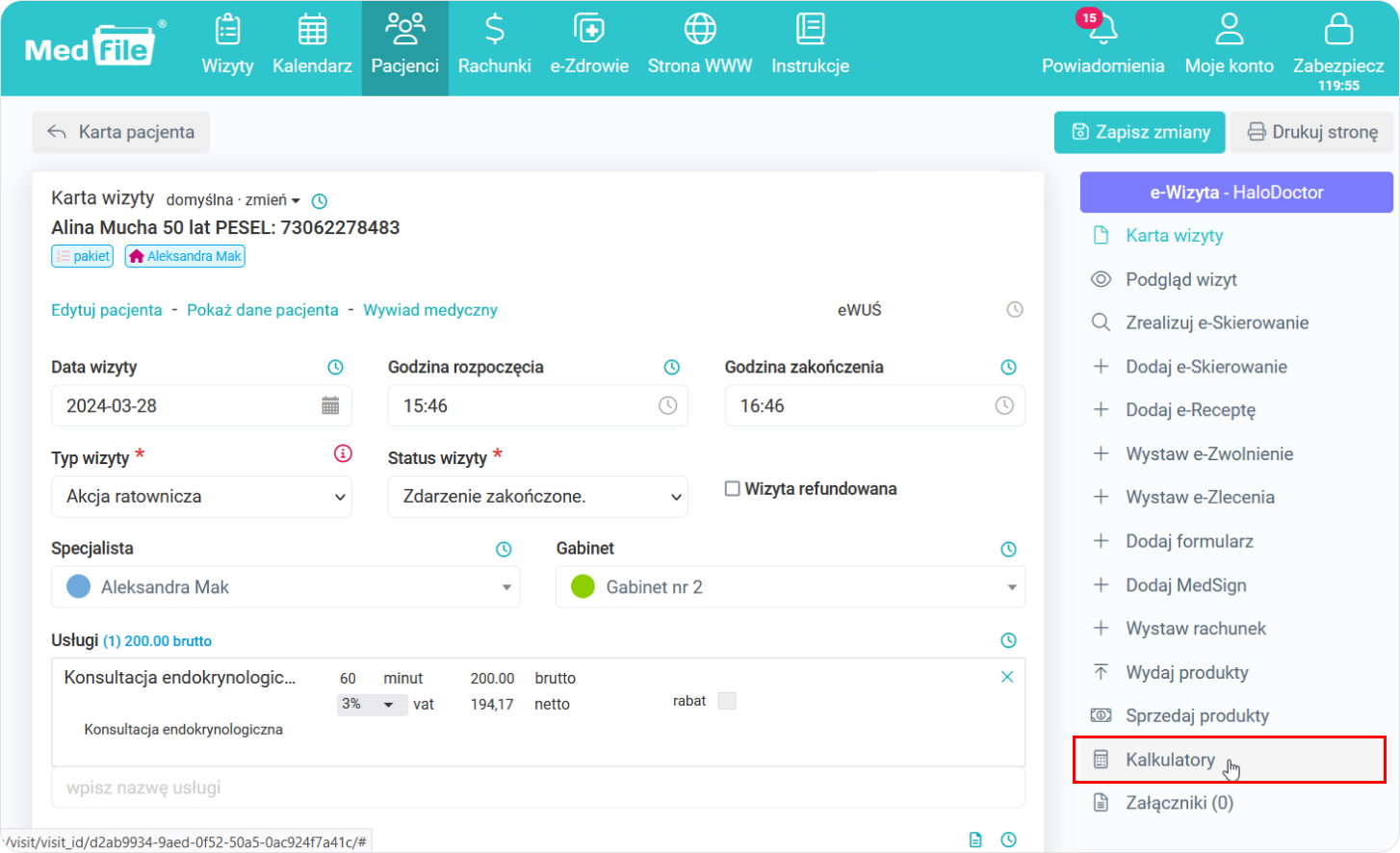Image resolution: width=1400 pixels, height=853 pixels.
Task: Go back to Karta pacjenta
Action: pyautogui.click(x=121, y=132)
